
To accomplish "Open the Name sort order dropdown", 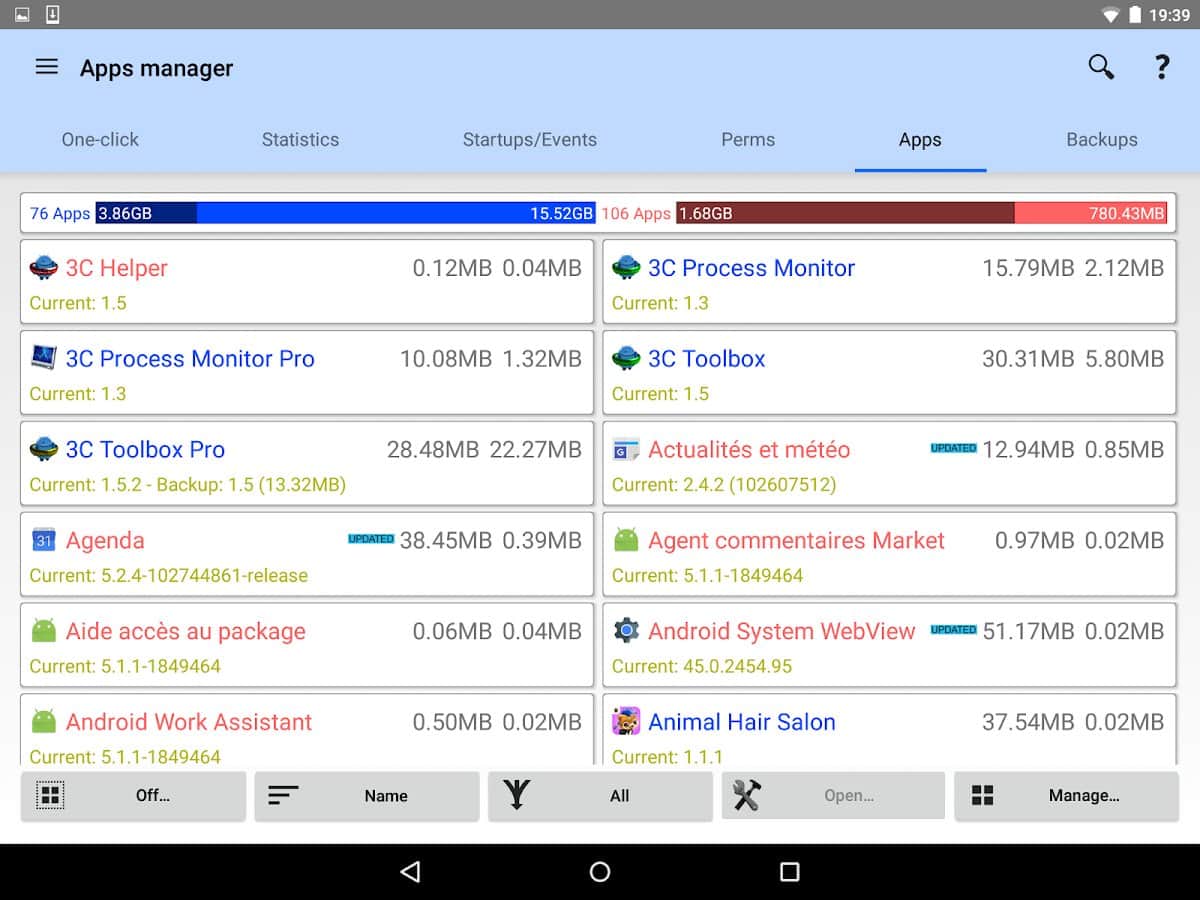I will coord(366,796).
